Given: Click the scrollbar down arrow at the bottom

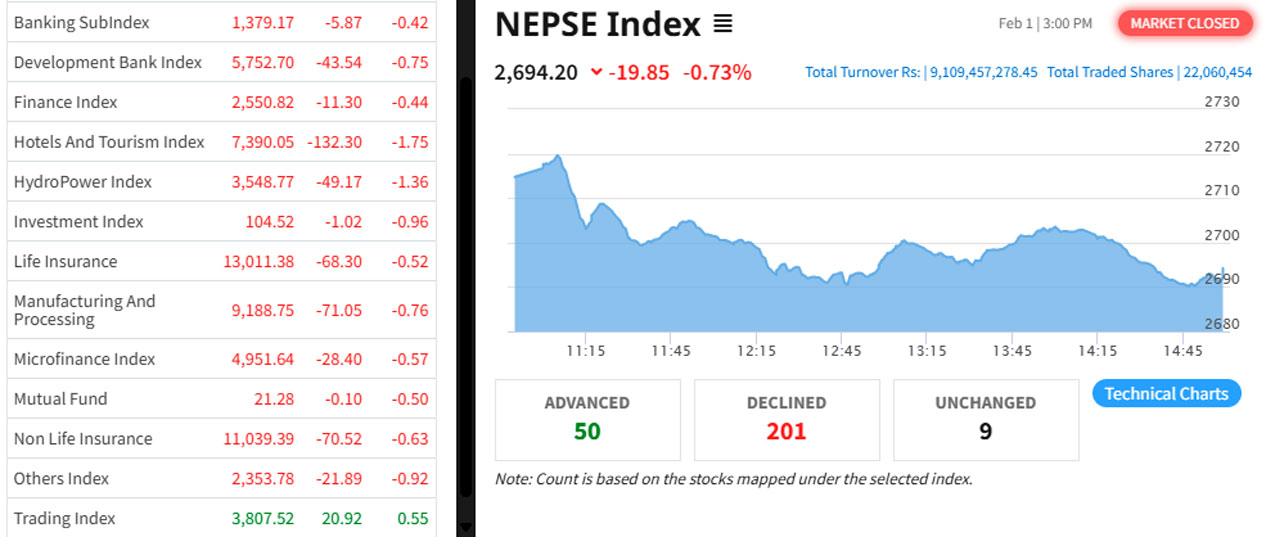Looking at the screenshot, I should tap(465, 528).
